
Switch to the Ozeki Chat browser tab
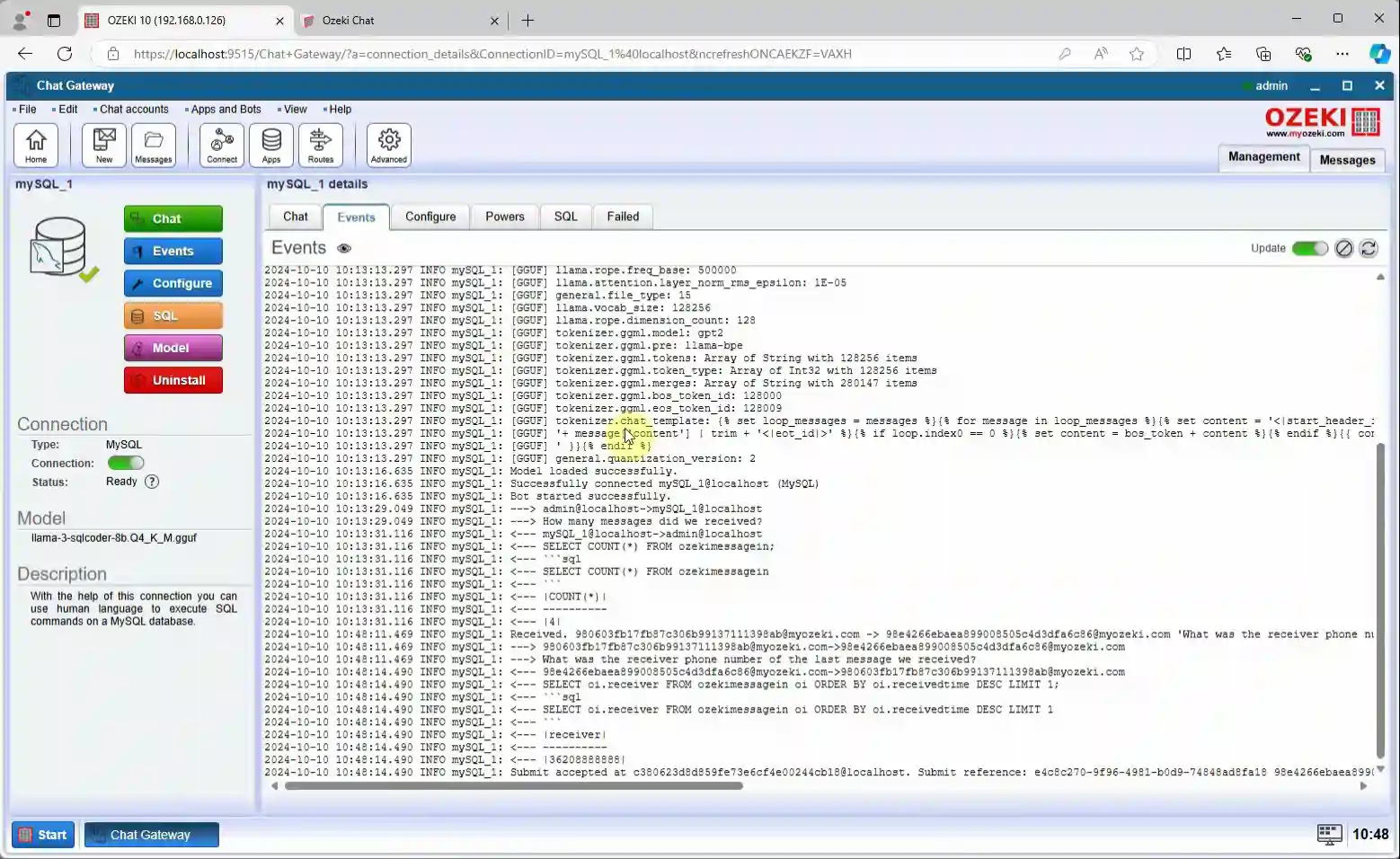pos(400,20)
